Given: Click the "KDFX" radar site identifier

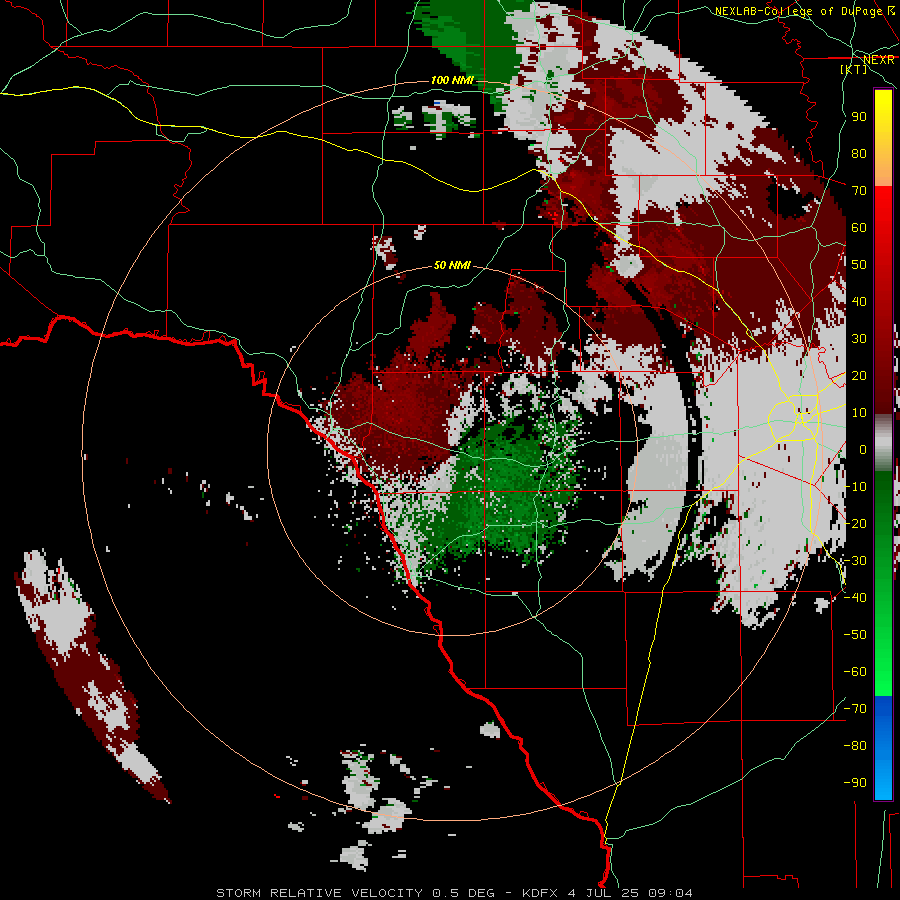Looking at the screenshot, I should (x=542, y=893).
